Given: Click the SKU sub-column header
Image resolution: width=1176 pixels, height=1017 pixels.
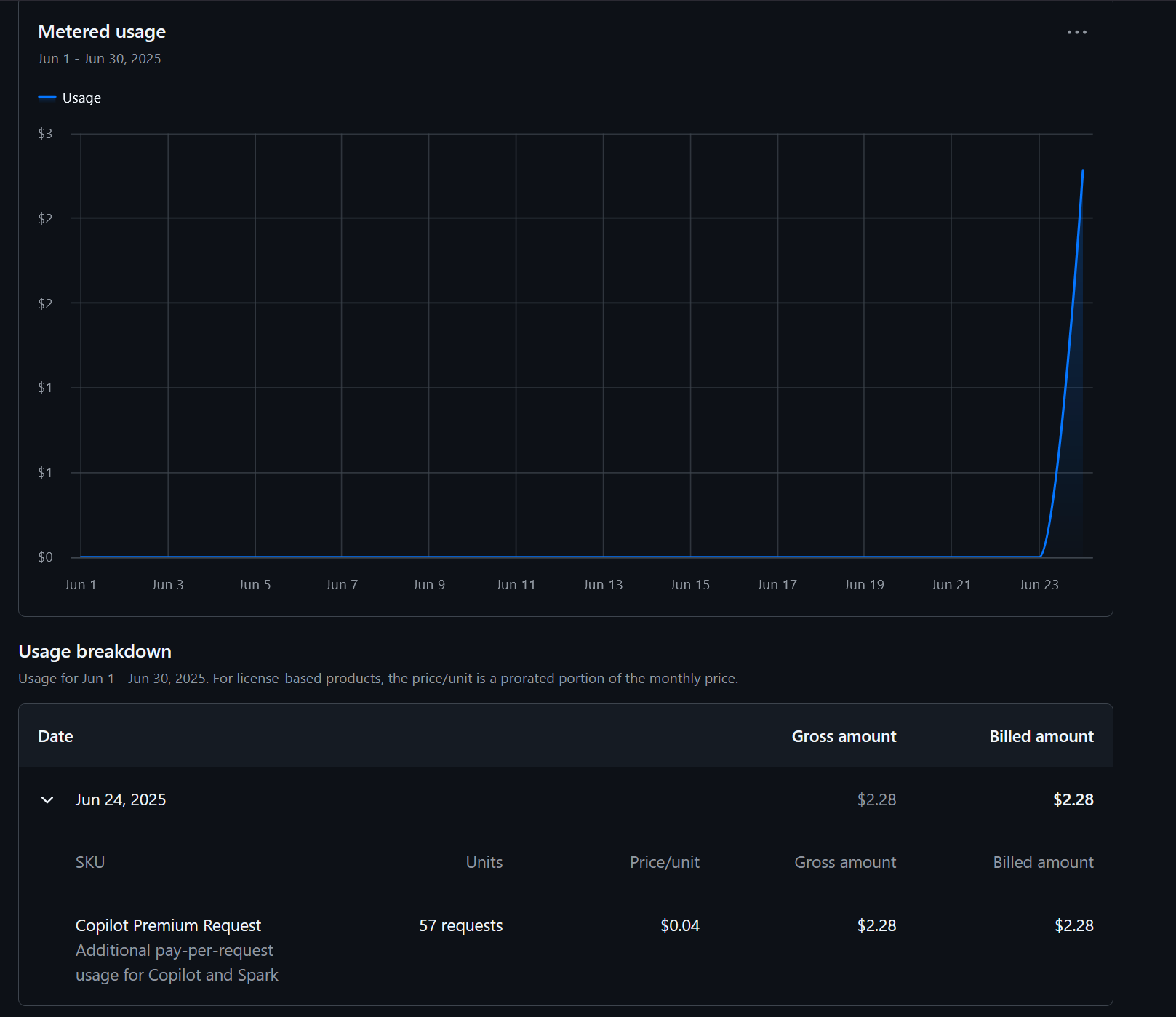Looking at the screenshot, I should tap(90, 862).
